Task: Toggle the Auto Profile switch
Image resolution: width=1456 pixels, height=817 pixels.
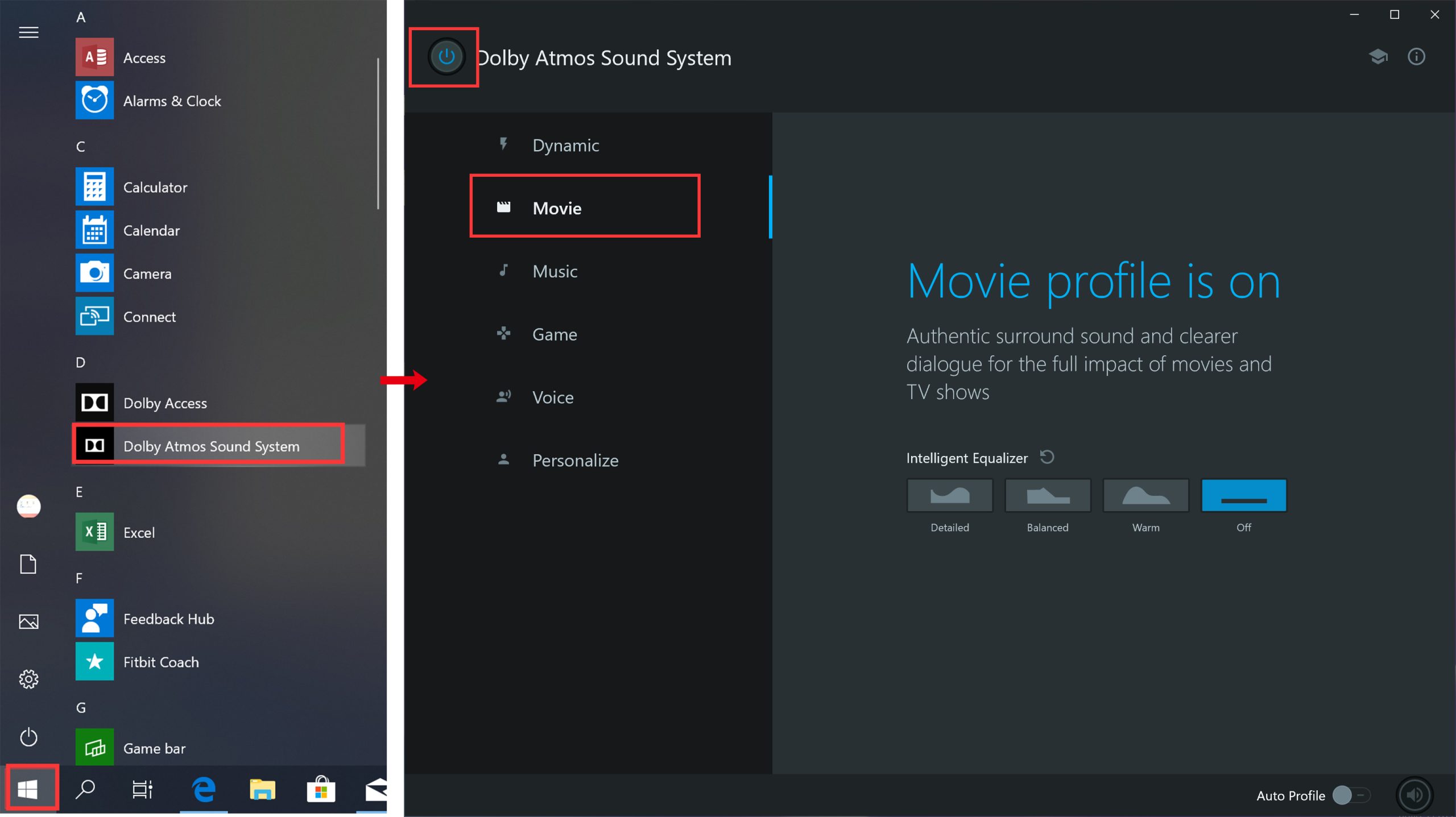Action: 1352,795
